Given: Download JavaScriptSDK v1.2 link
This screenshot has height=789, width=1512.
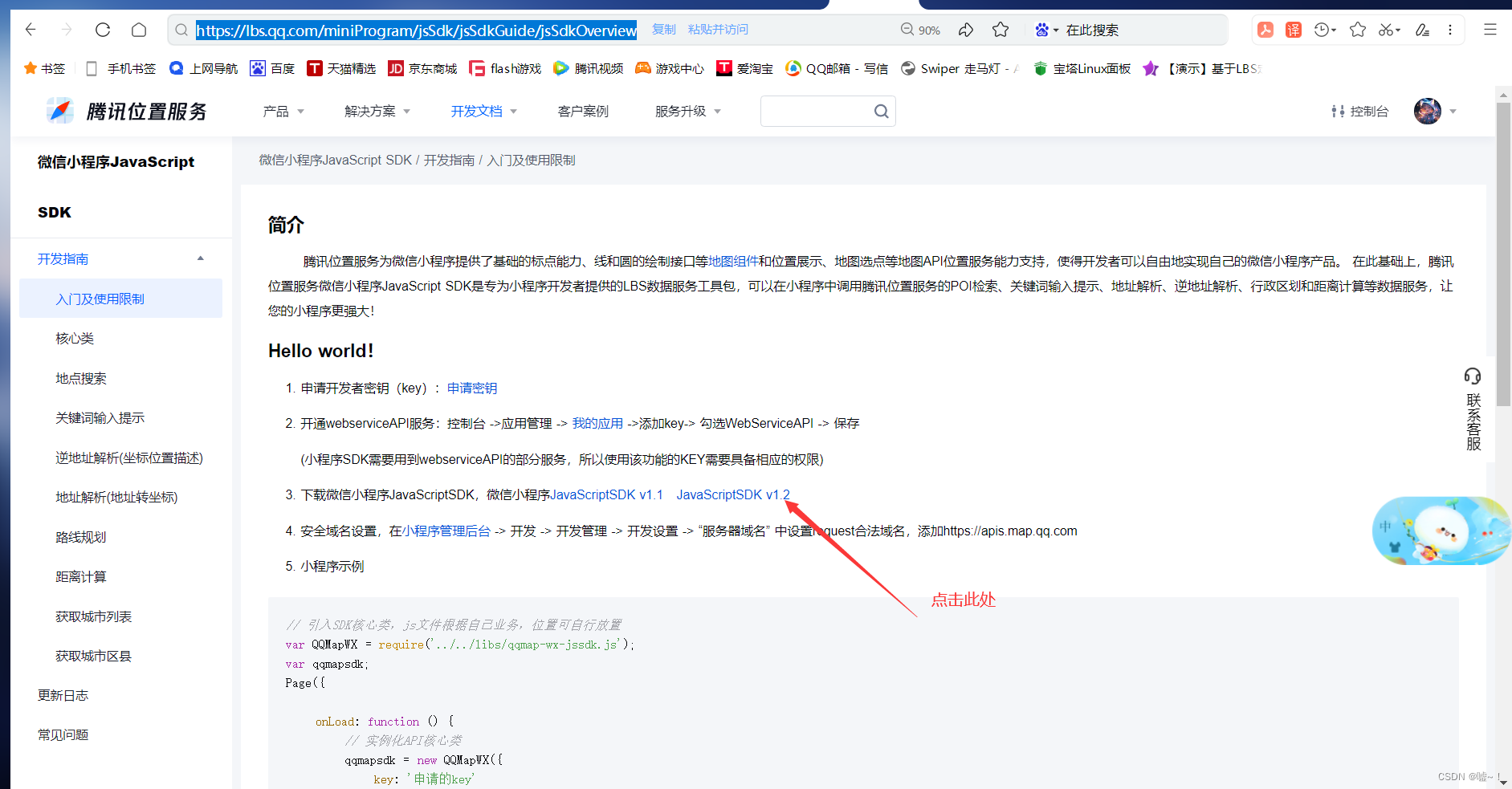Looking at the screenshot, I should (x=733, y=494).
